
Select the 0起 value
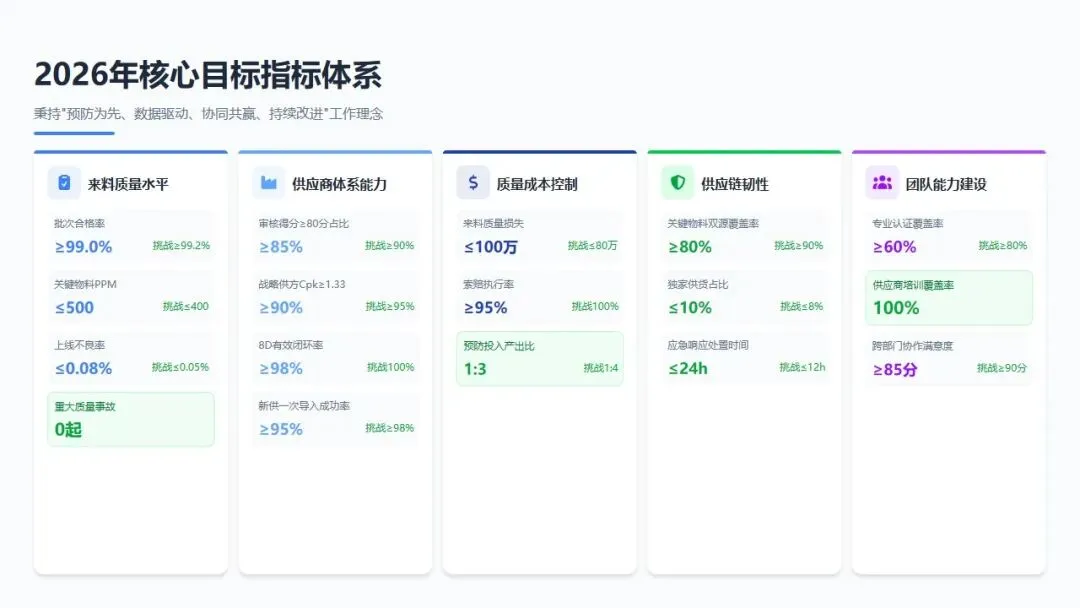coord(68,429)
